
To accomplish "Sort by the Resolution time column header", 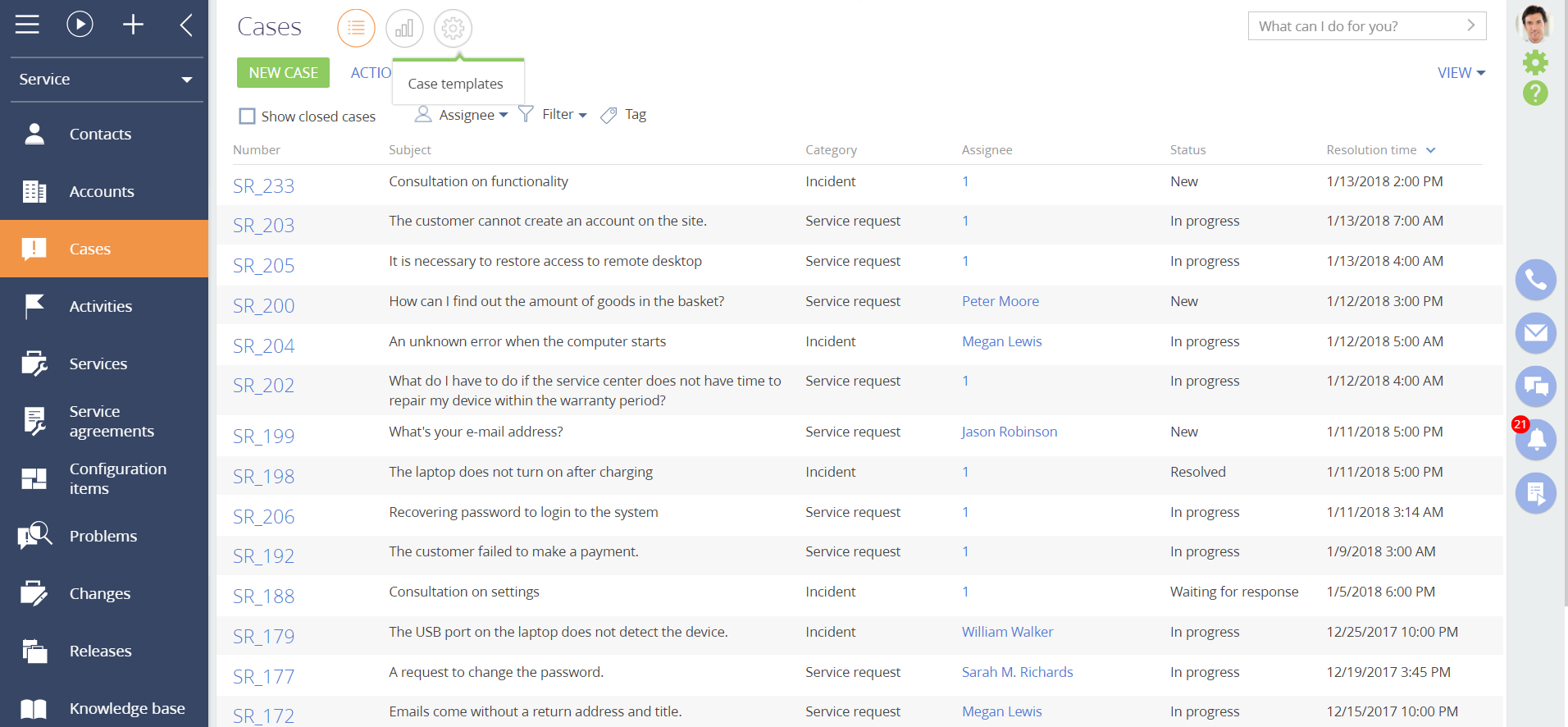I will coord(1371,150).
